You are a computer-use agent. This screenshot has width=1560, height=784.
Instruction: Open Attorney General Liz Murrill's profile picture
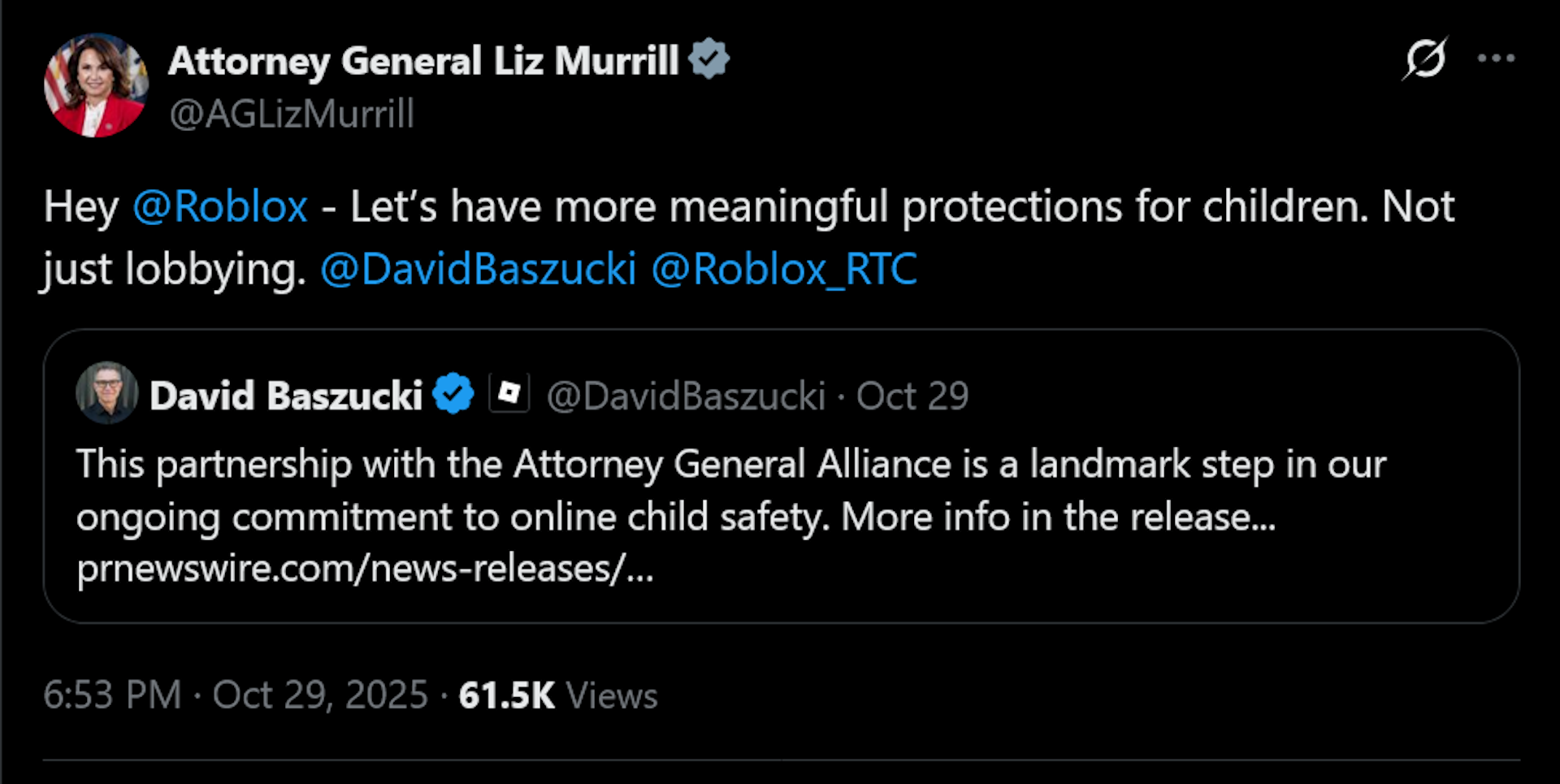(97, 84)
